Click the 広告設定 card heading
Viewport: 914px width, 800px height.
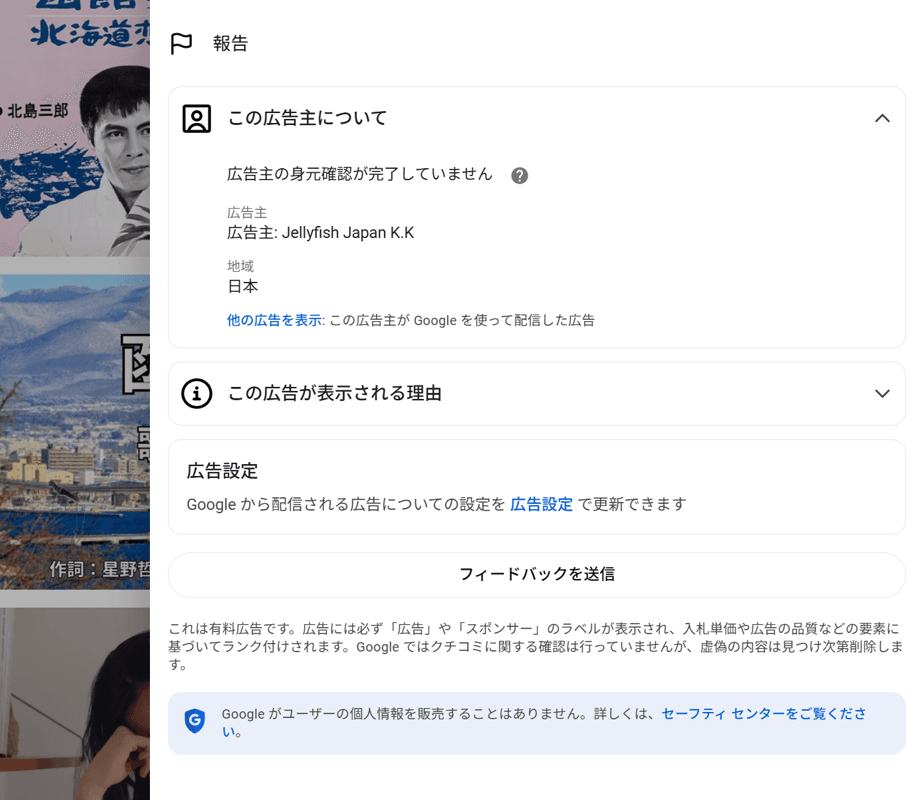tap(222, 471)
